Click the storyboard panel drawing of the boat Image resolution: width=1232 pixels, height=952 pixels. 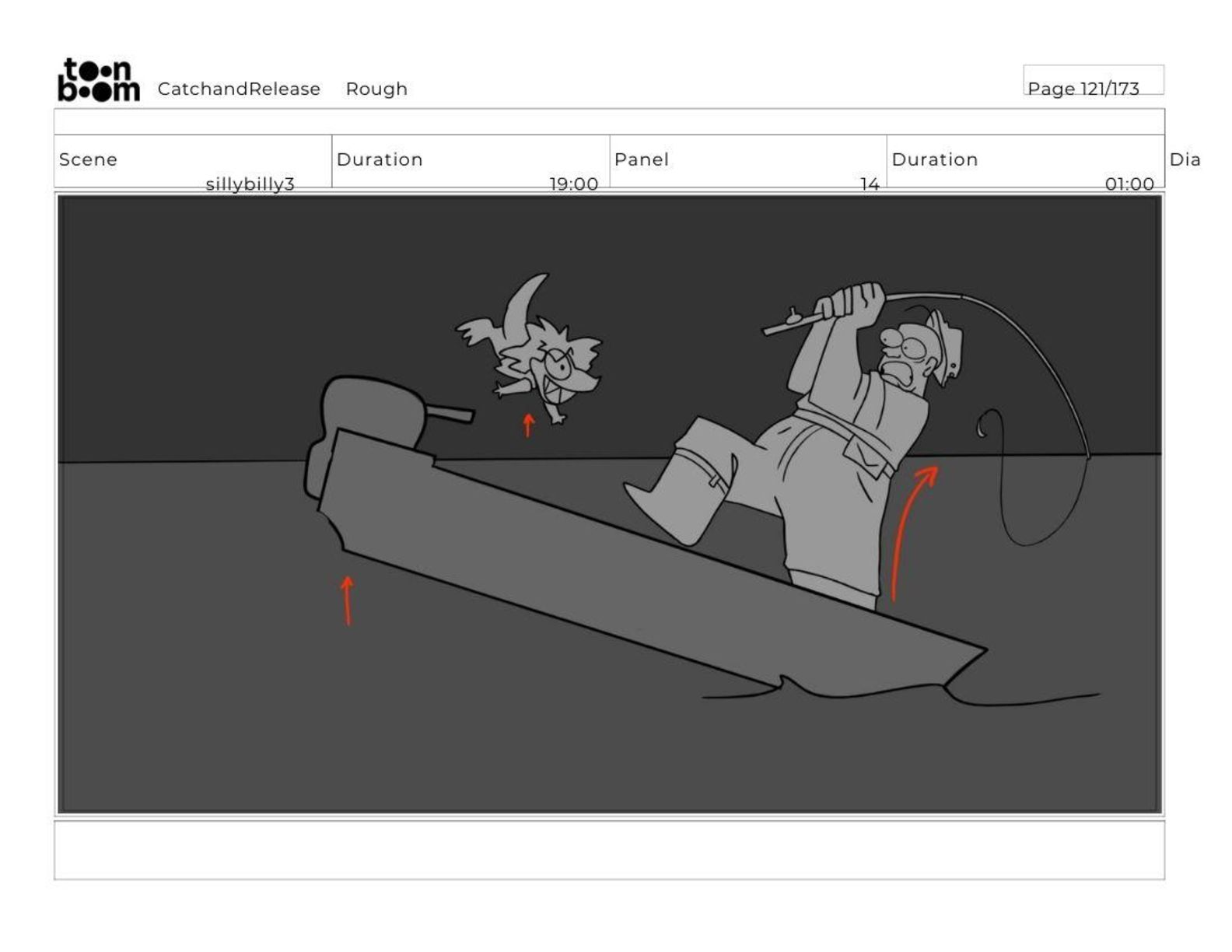(610, 504)
